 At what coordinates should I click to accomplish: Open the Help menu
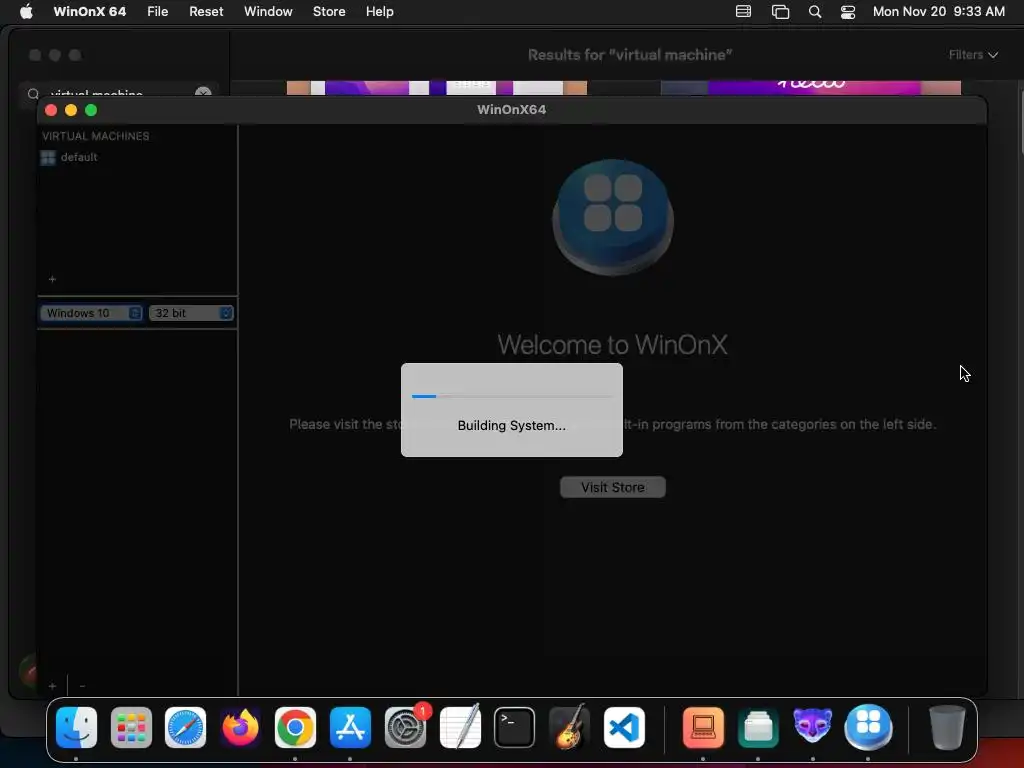pyautogui.click(x=379, y=12)
